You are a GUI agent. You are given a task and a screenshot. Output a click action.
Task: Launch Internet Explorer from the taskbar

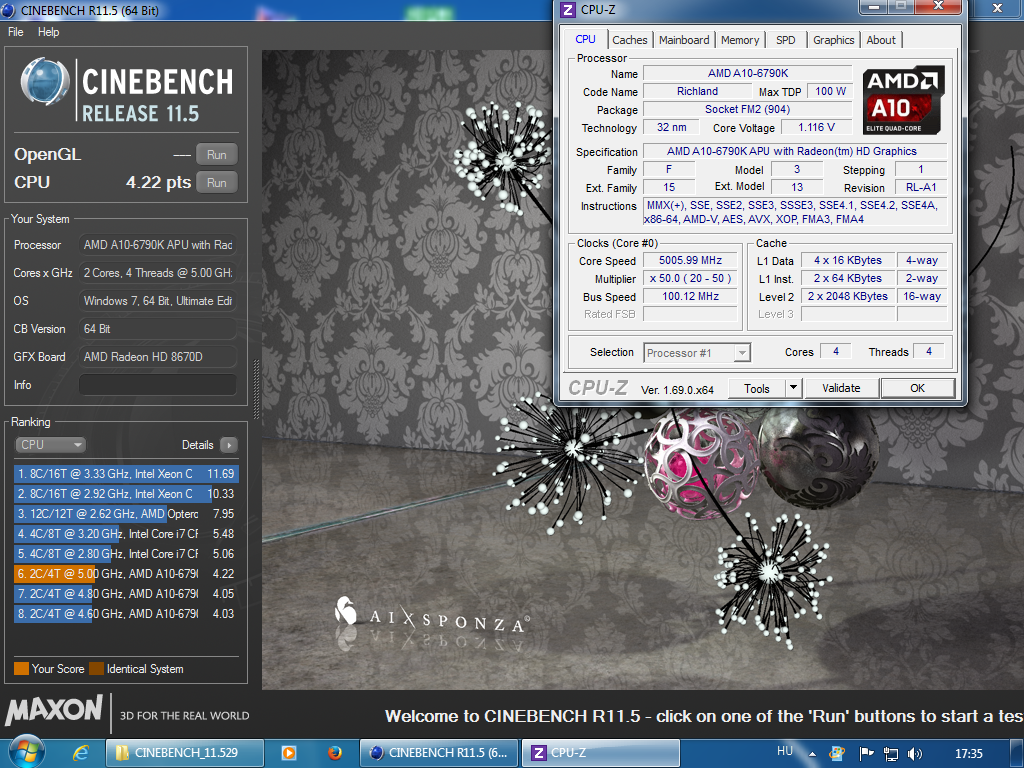80,753
